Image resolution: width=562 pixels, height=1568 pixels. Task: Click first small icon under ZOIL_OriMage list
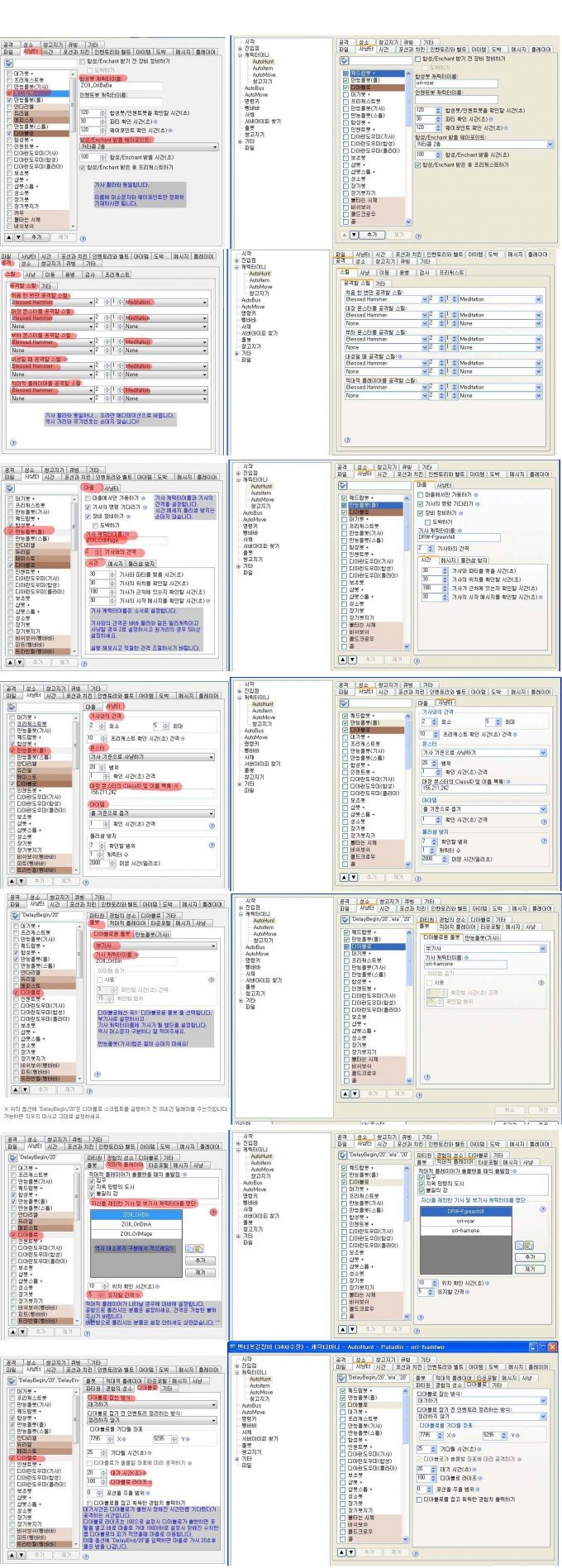tap(189, 1248)
